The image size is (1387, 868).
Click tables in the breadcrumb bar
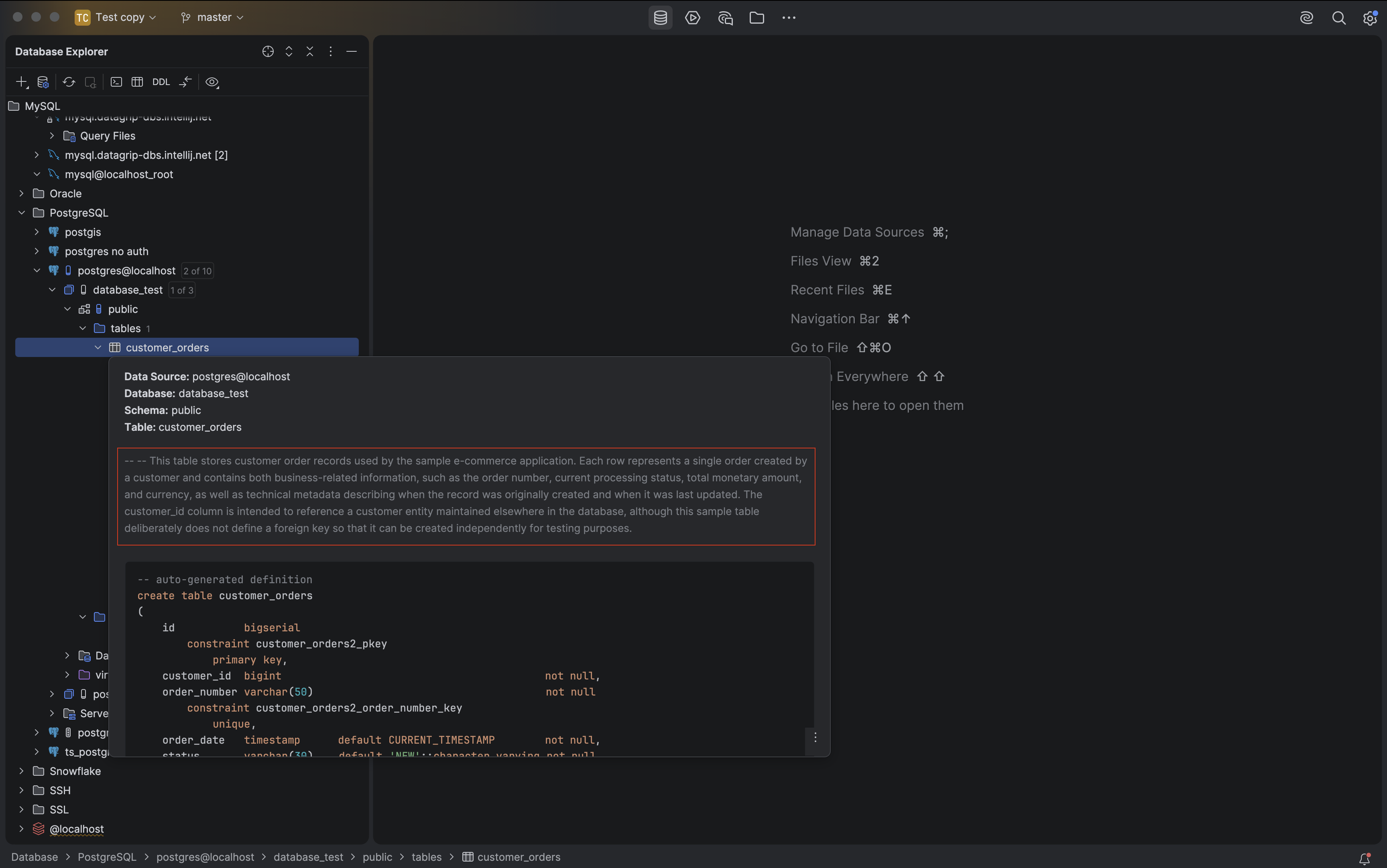coord(427,857)
